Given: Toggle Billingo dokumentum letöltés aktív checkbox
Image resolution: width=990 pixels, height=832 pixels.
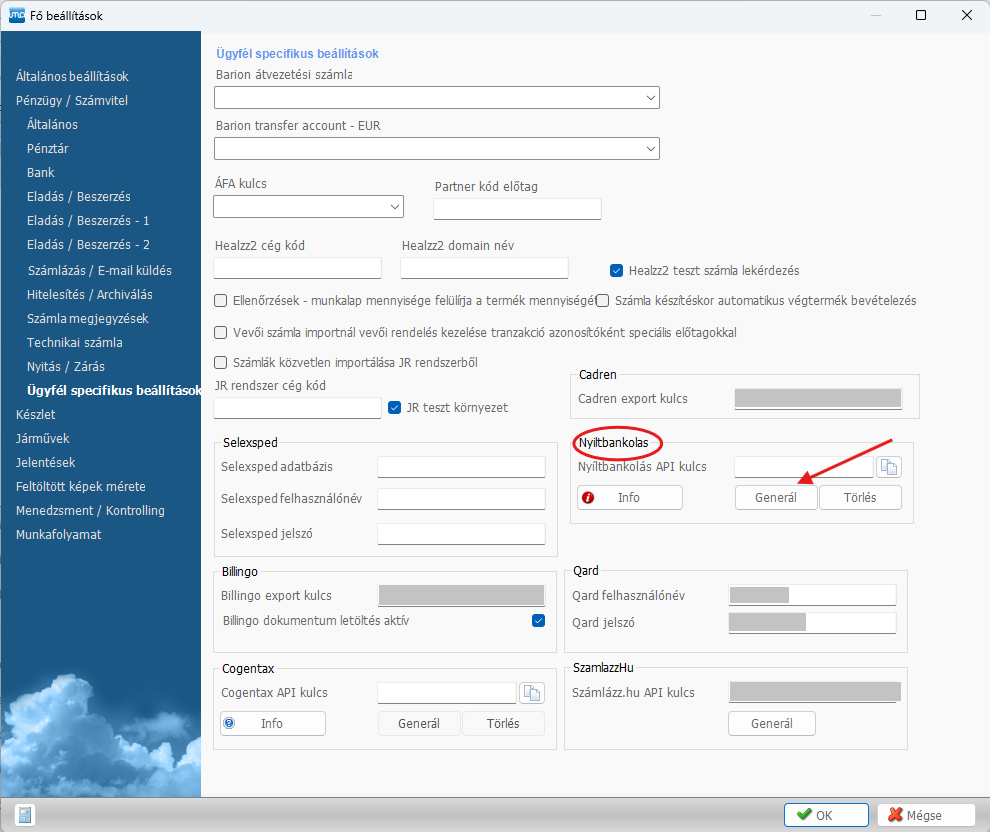Looking at the screenshot, I should [539, 621].
